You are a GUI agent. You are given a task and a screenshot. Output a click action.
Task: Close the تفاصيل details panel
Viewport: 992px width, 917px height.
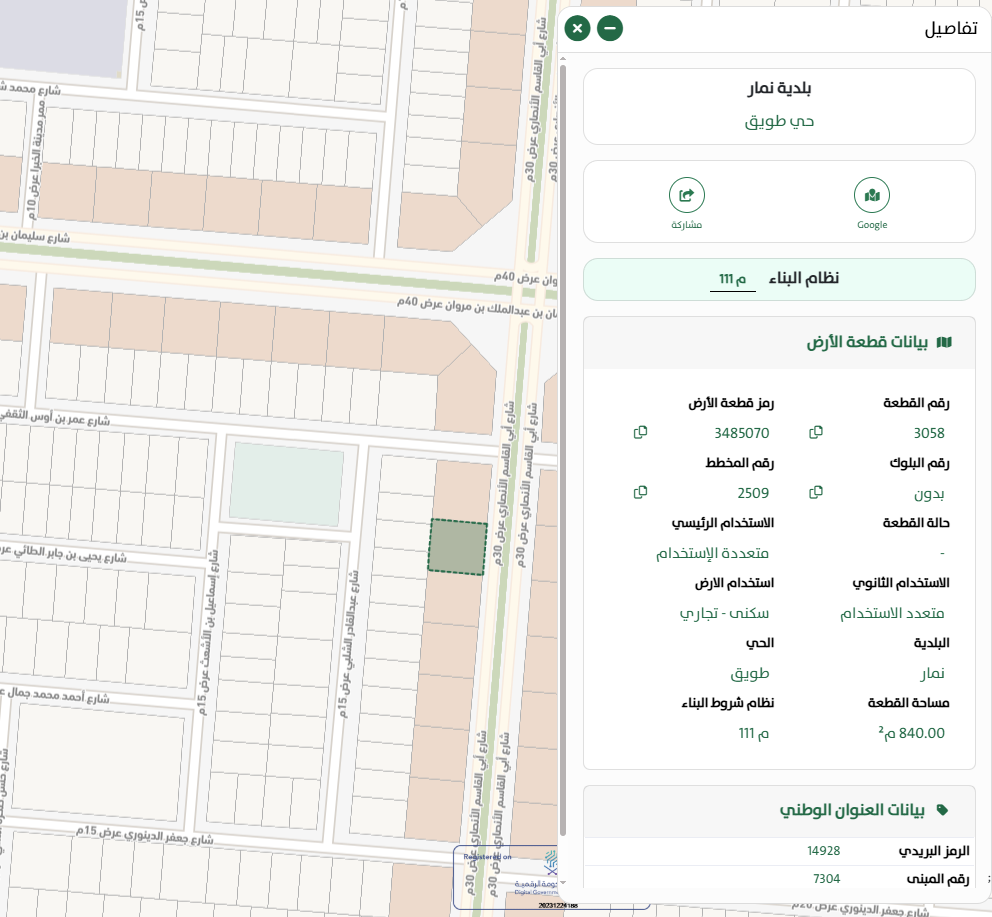[577, 28]
